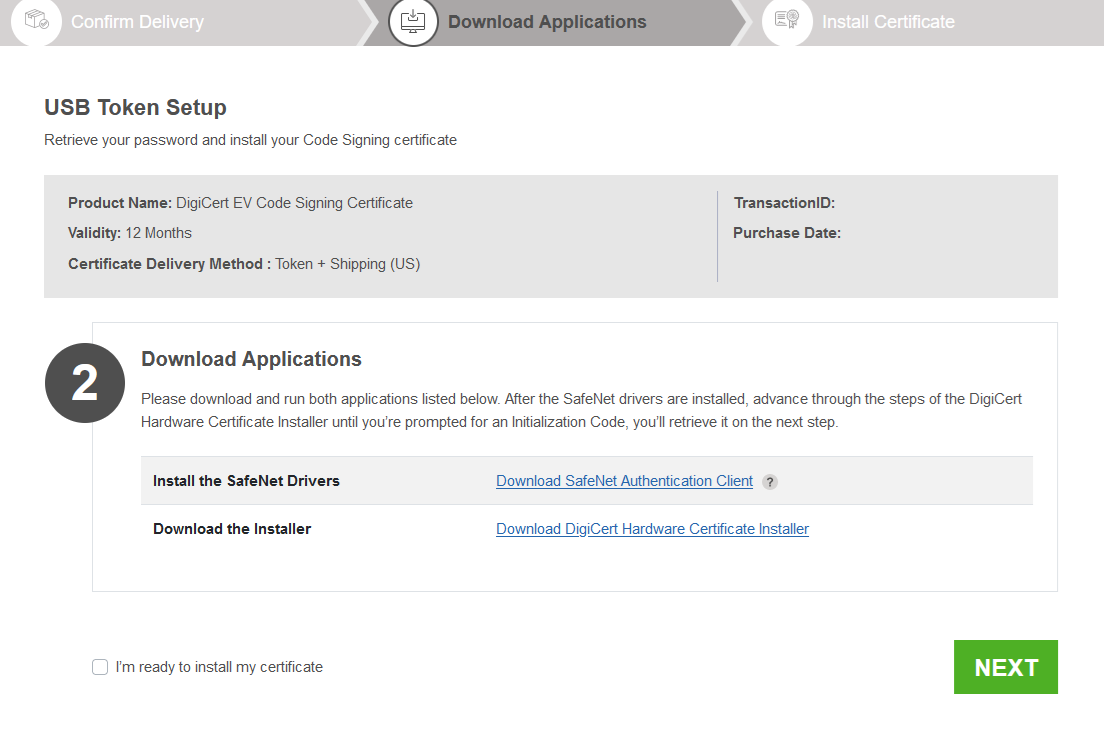Click the "Purchase Date:" label
1104x741 pixels.
787,233
